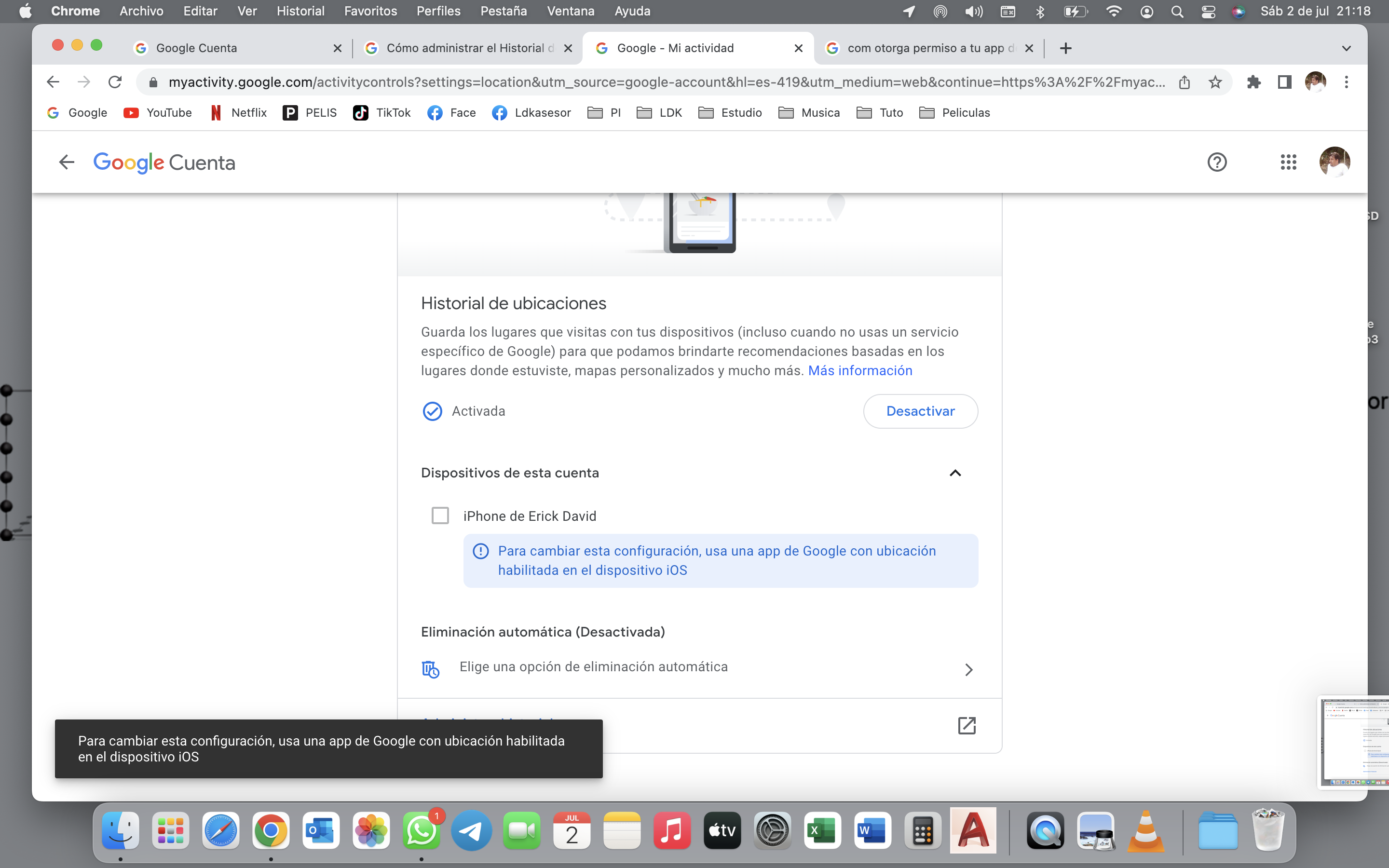Click the screenshot thumbnail preview in the corner
This screenshot has width=1389, height=868.
click(1355, 742)
